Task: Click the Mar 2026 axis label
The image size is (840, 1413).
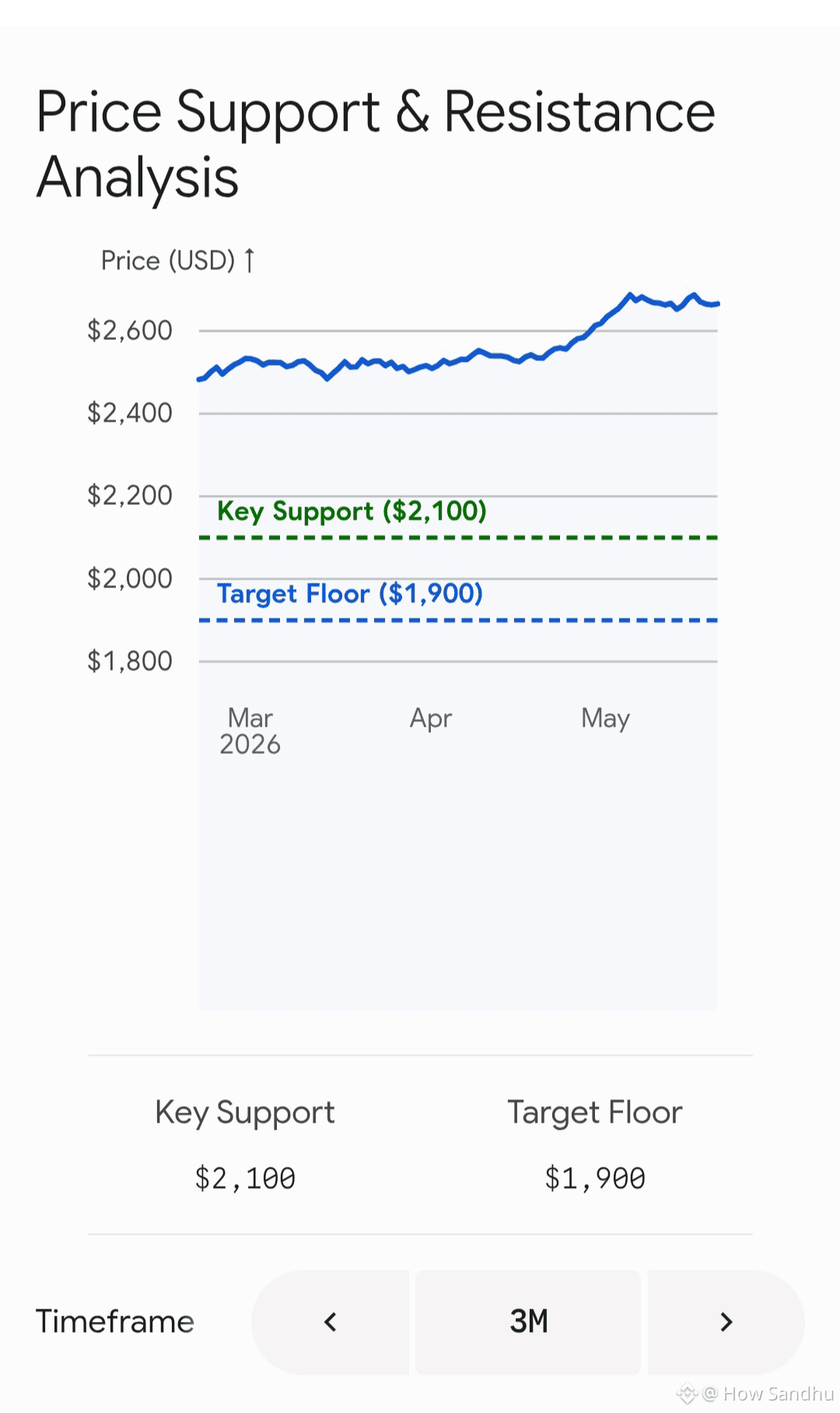Action: (x=250, y=731)
